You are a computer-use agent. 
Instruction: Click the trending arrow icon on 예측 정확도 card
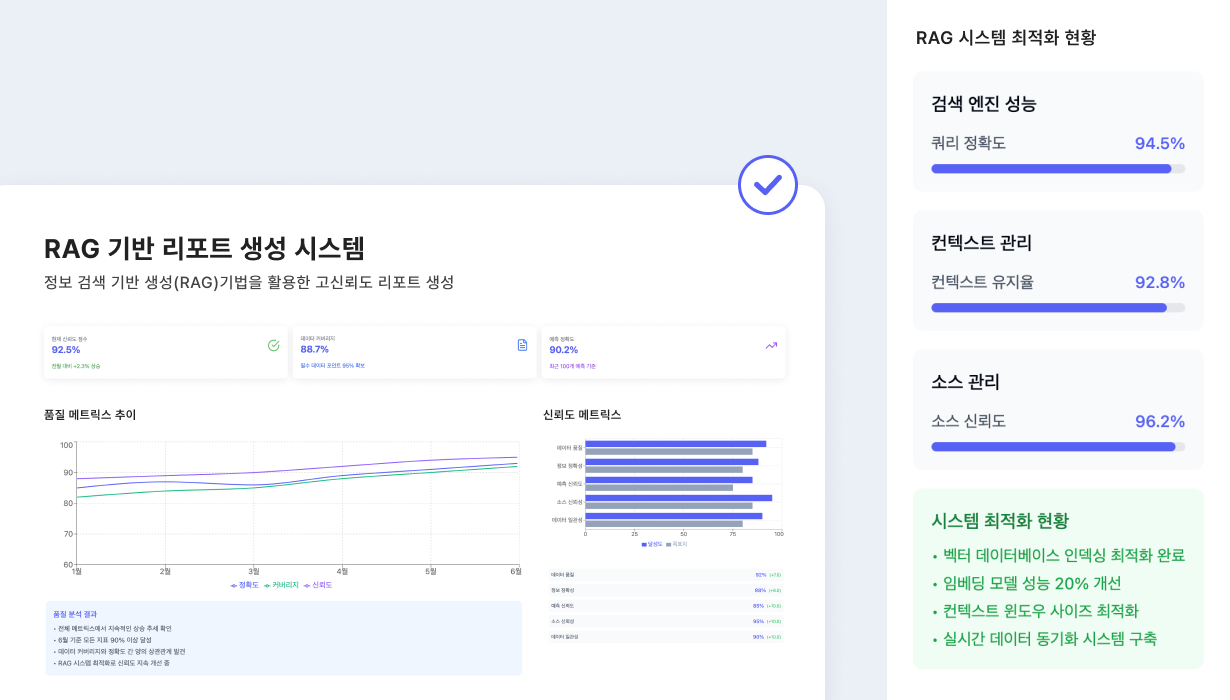[770, 345]
